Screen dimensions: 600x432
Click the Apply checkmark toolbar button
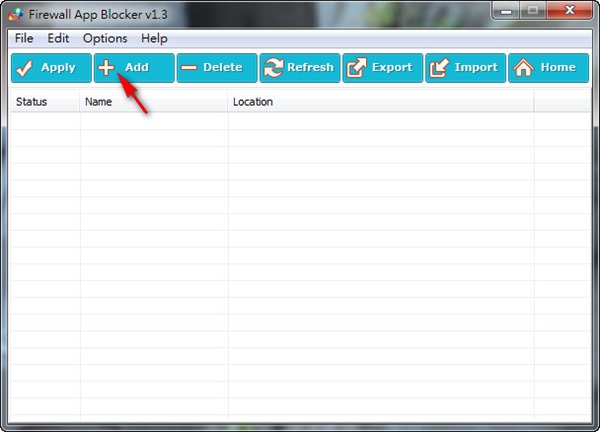point(51,68)
